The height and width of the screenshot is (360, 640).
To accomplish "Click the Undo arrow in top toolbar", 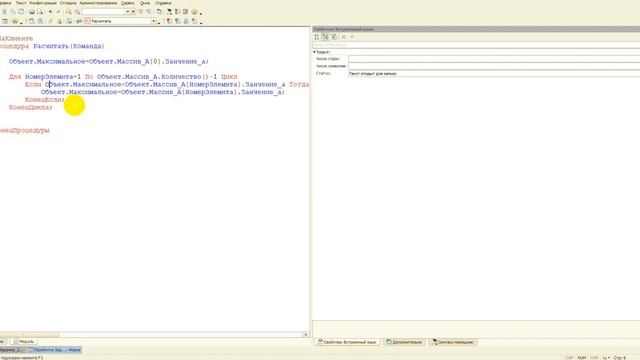I will 50,12.
